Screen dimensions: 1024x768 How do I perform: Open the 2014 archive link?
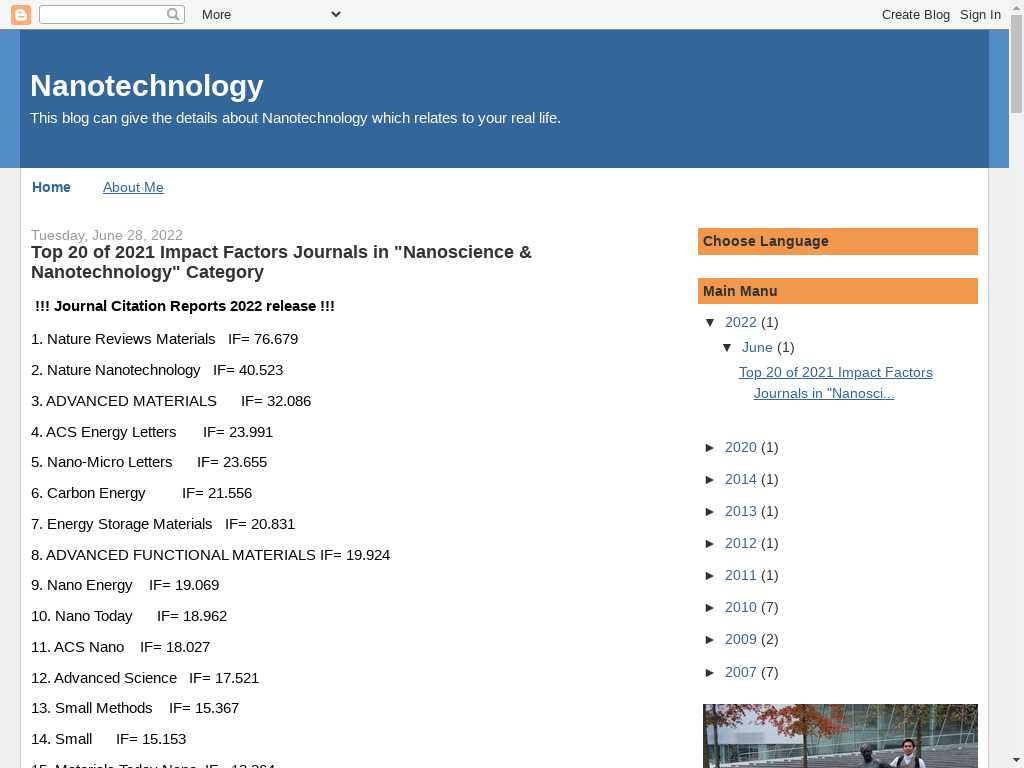(741, 479)
